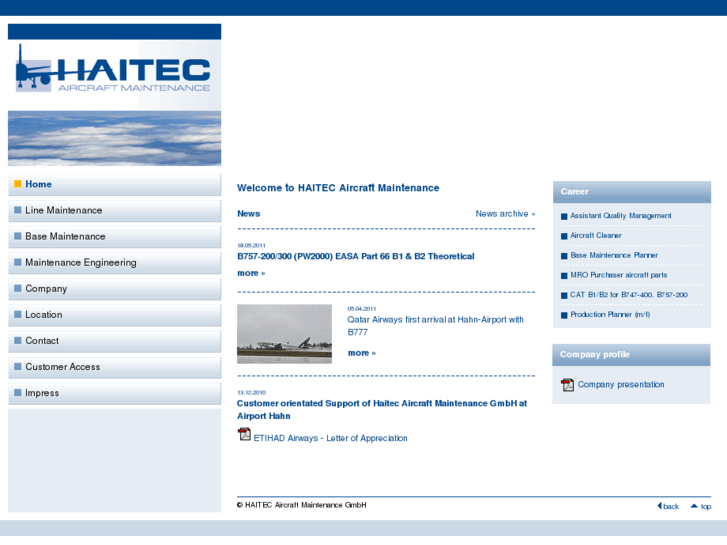Click the ETIHAD Airways letter PDF icon

244,434
